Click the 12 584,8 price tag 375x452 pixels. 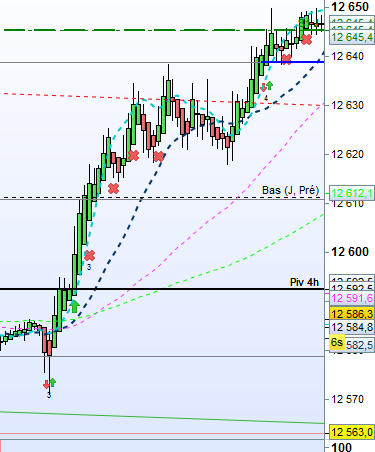pos(352,327)
